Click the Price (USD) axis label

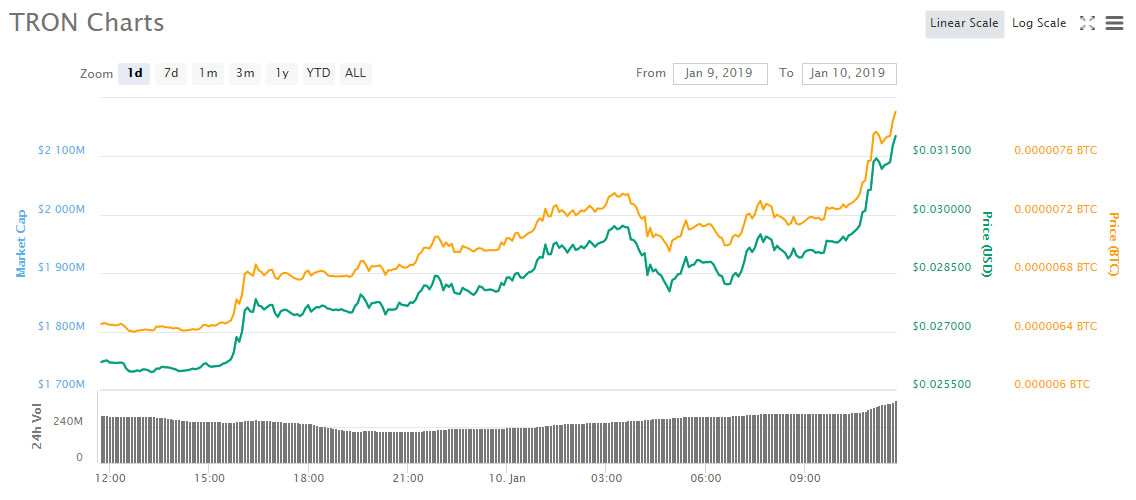[x=986, y=244]
